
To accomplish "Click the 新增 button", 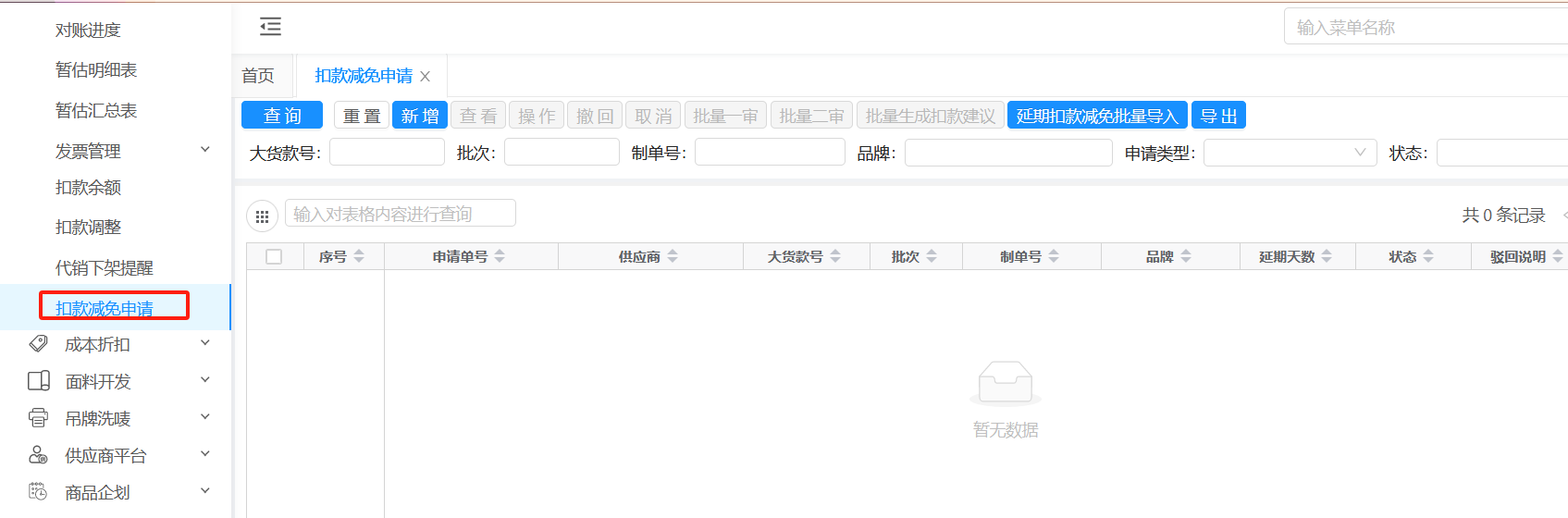I will 420,116.
